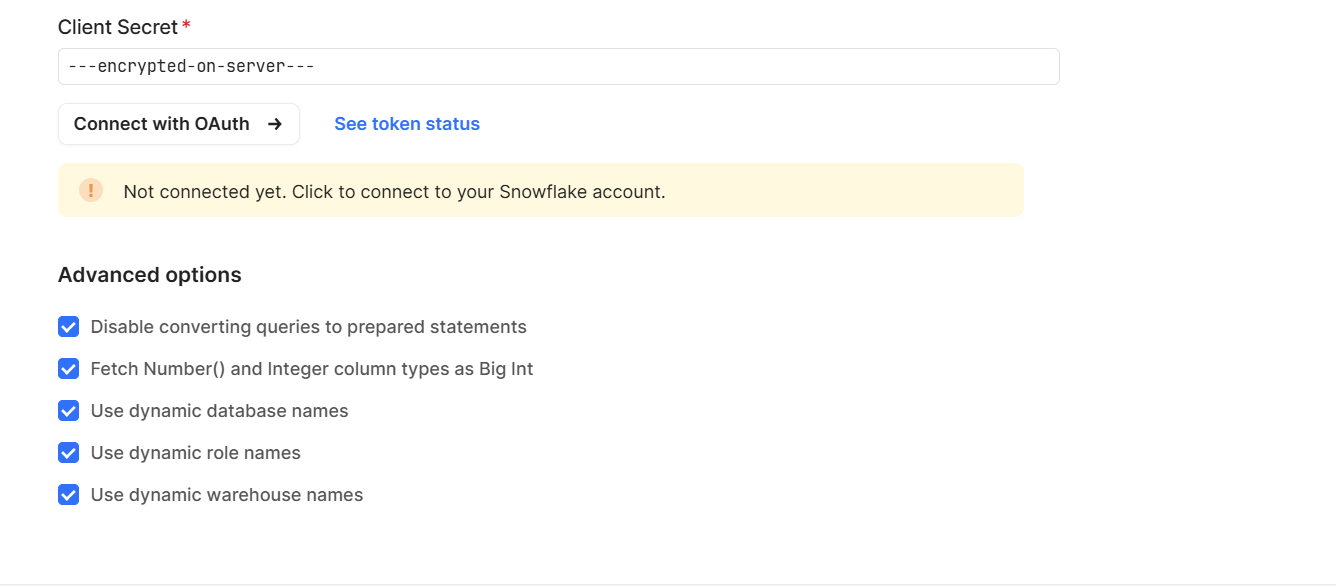Click the Disable converting queries label text
This screenshot has height=588, width=1336.
click(x=308, y=327)
